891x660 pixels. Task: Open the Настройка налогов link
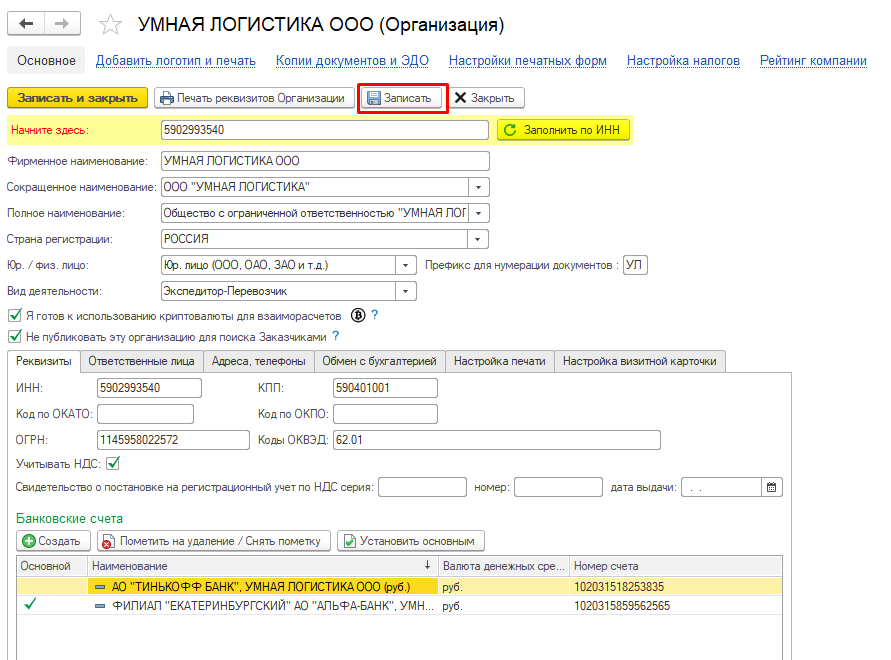click(x=684, y=61)
